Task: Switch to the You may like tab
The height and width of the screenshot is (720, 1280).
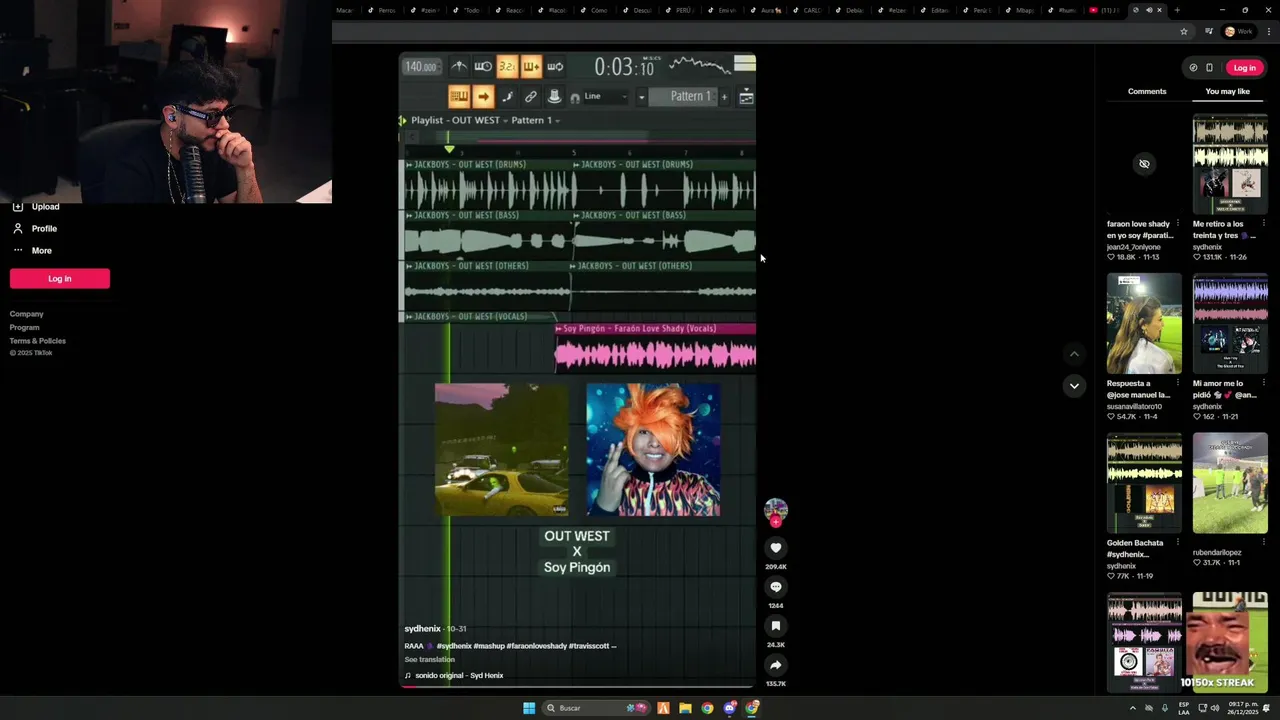Action: click(1228, 91)
